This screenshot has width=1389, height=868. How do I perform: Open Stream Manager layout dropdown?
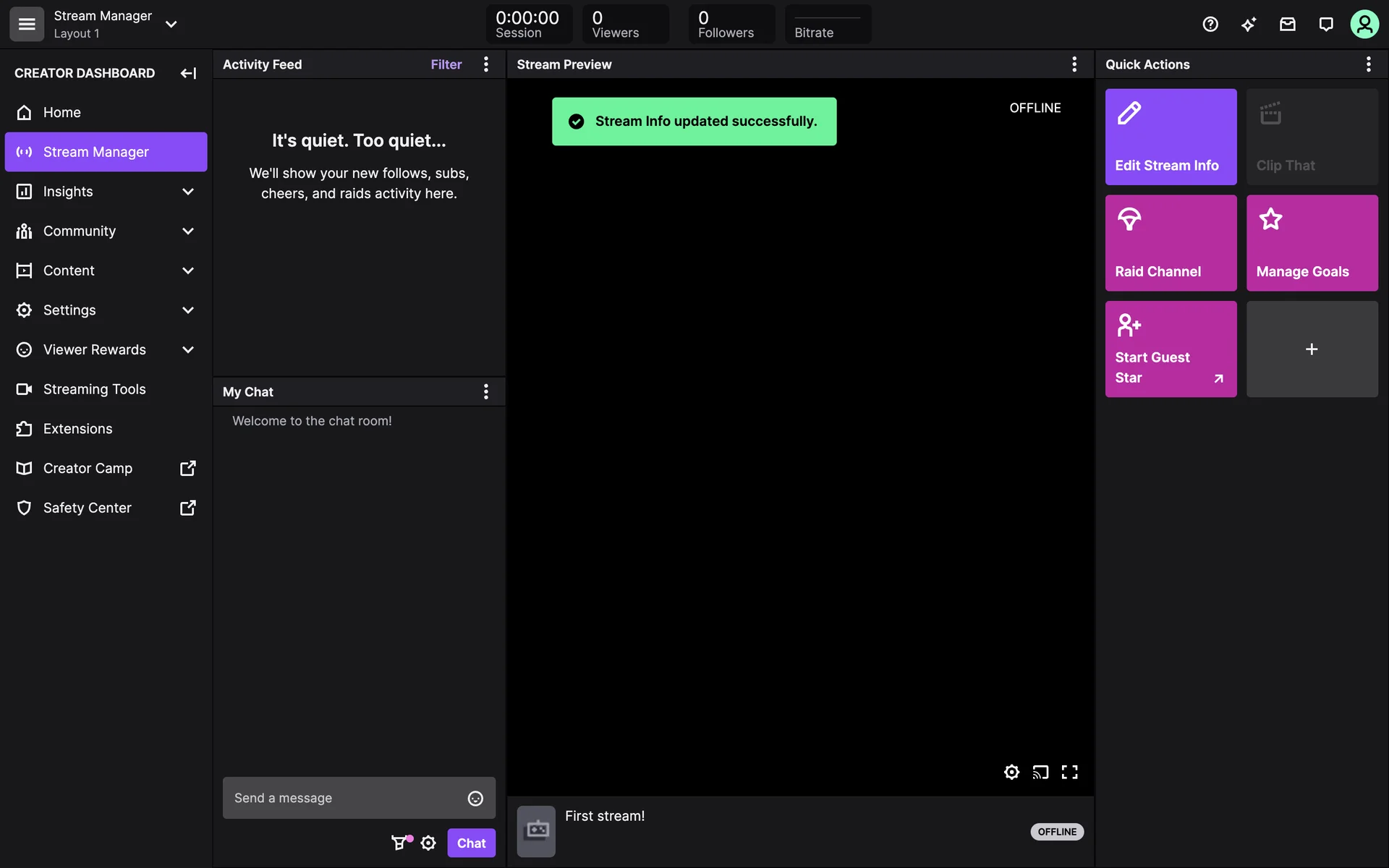click(171, 24)
